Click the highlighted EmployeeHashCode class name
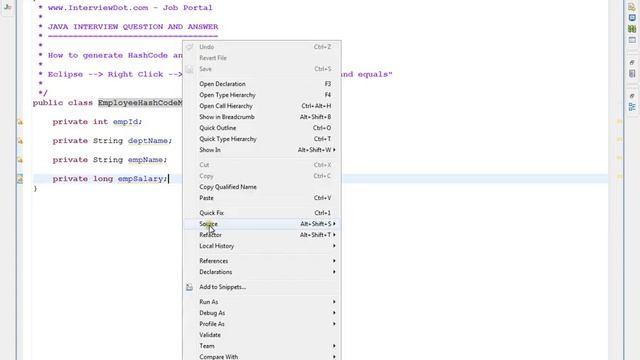Screen dimensions: 640x360 140,103
